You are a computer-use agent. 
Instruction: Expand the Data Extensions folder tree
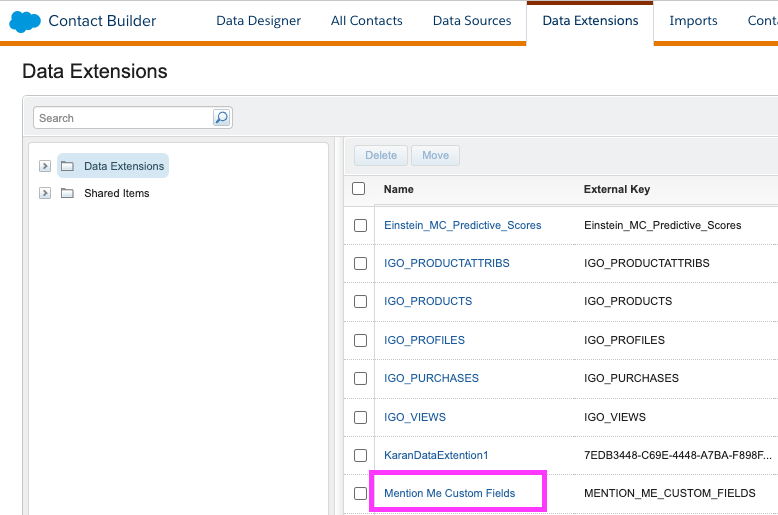click(x=45, y=166)
